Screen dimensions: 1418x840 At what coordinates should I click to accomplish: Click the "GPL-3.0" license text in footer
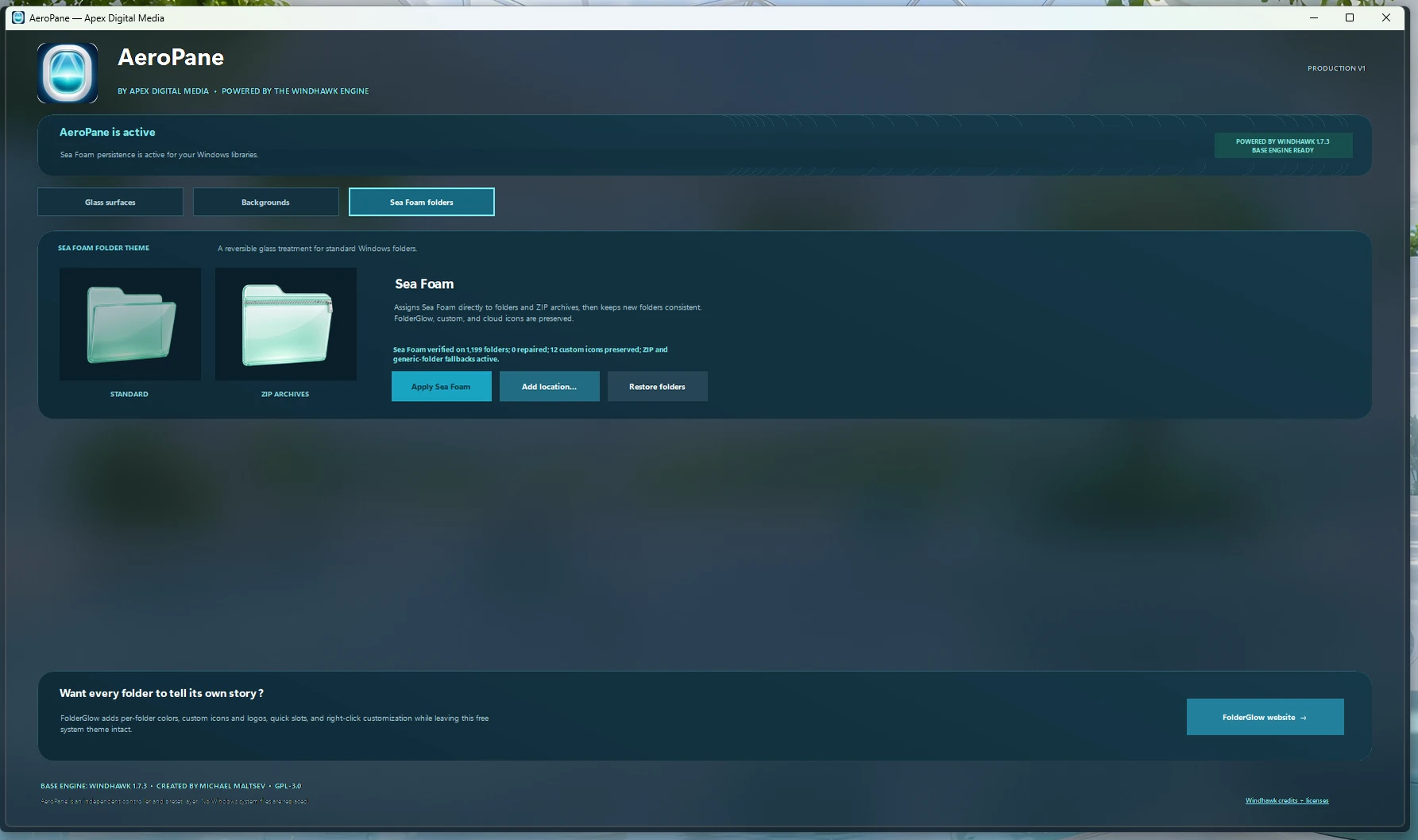coord(288,786)
